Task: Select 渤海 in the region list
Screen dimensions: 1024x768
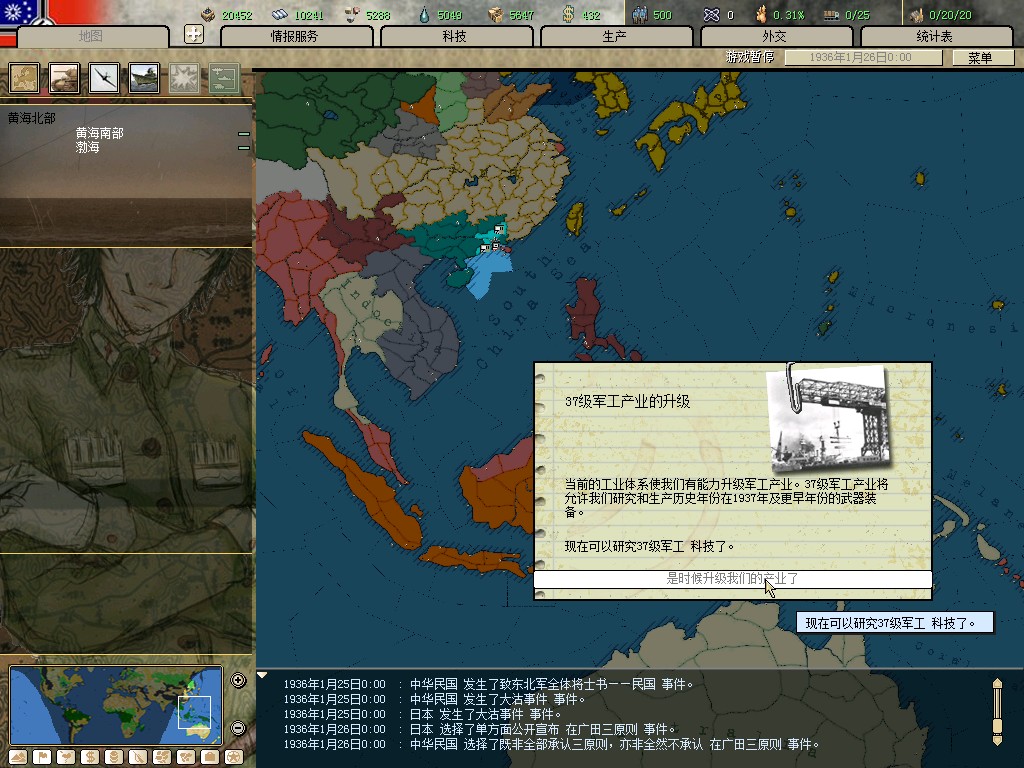Action: pyautogui.click(x=88, y=148)
